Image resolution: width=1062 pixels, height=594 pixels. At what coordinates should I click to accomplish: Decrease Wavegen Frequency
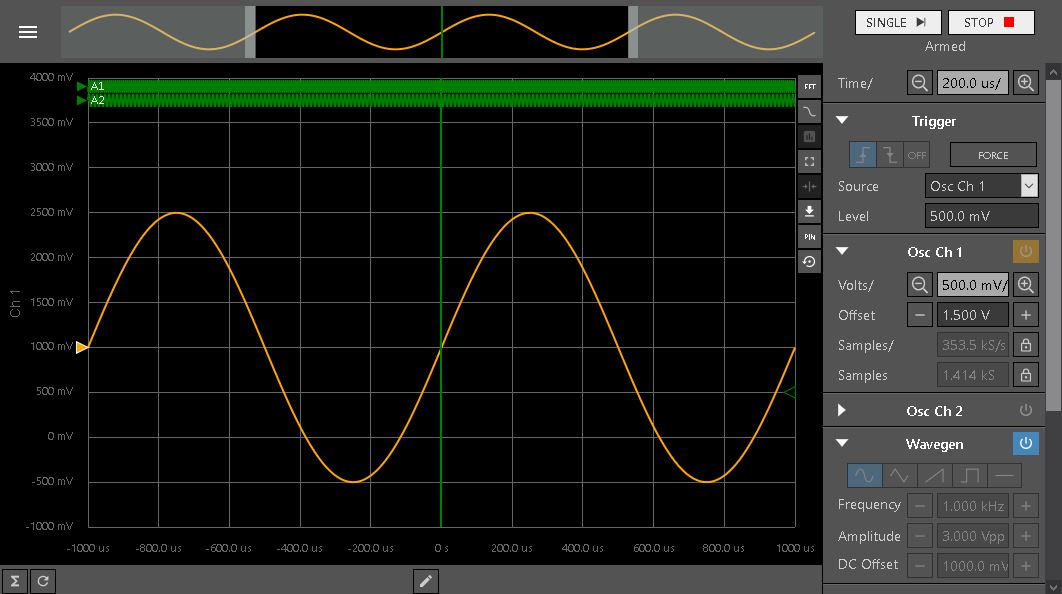[x=920, y=506]
